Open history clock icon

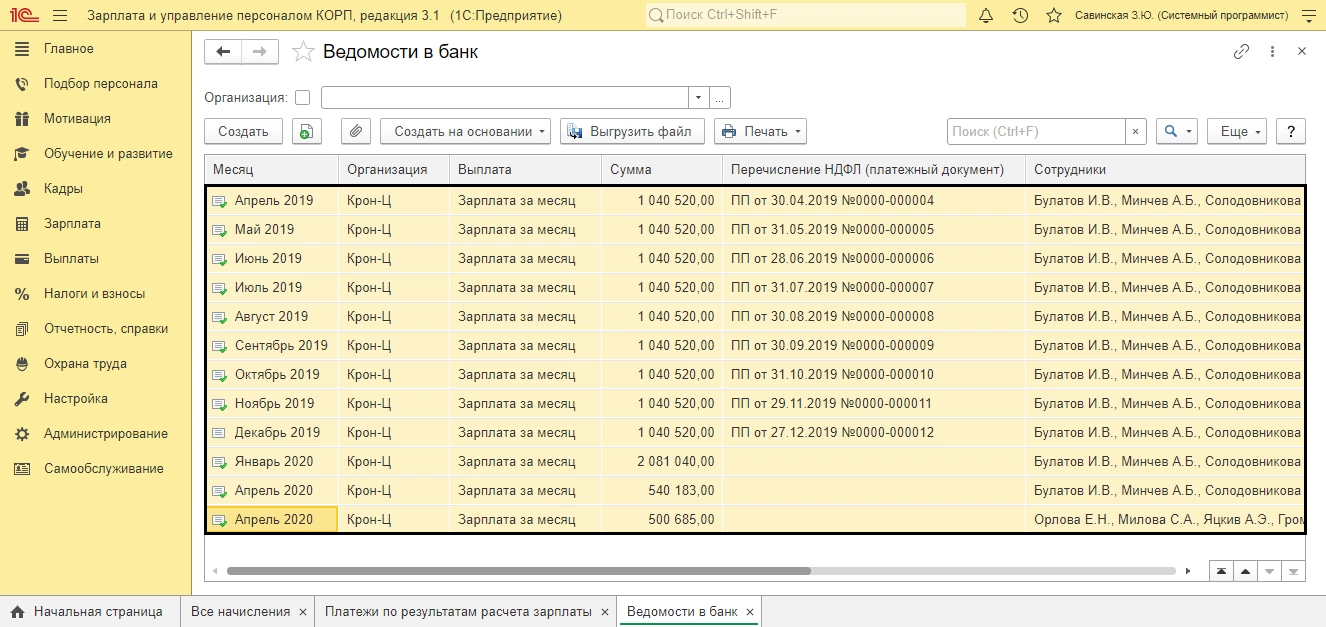(x=1020, y=15)
